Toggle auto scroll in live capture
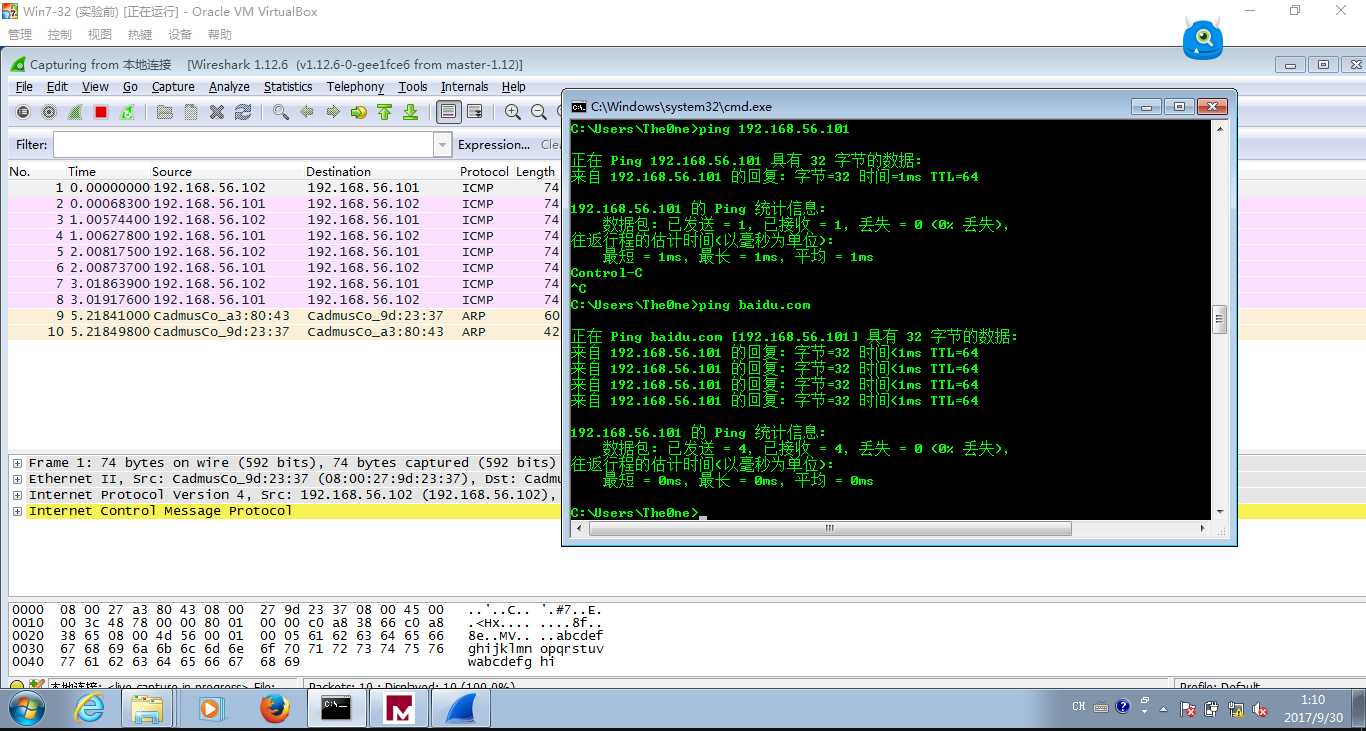This screenshot has height=731, width=1366. coord(475,113)
